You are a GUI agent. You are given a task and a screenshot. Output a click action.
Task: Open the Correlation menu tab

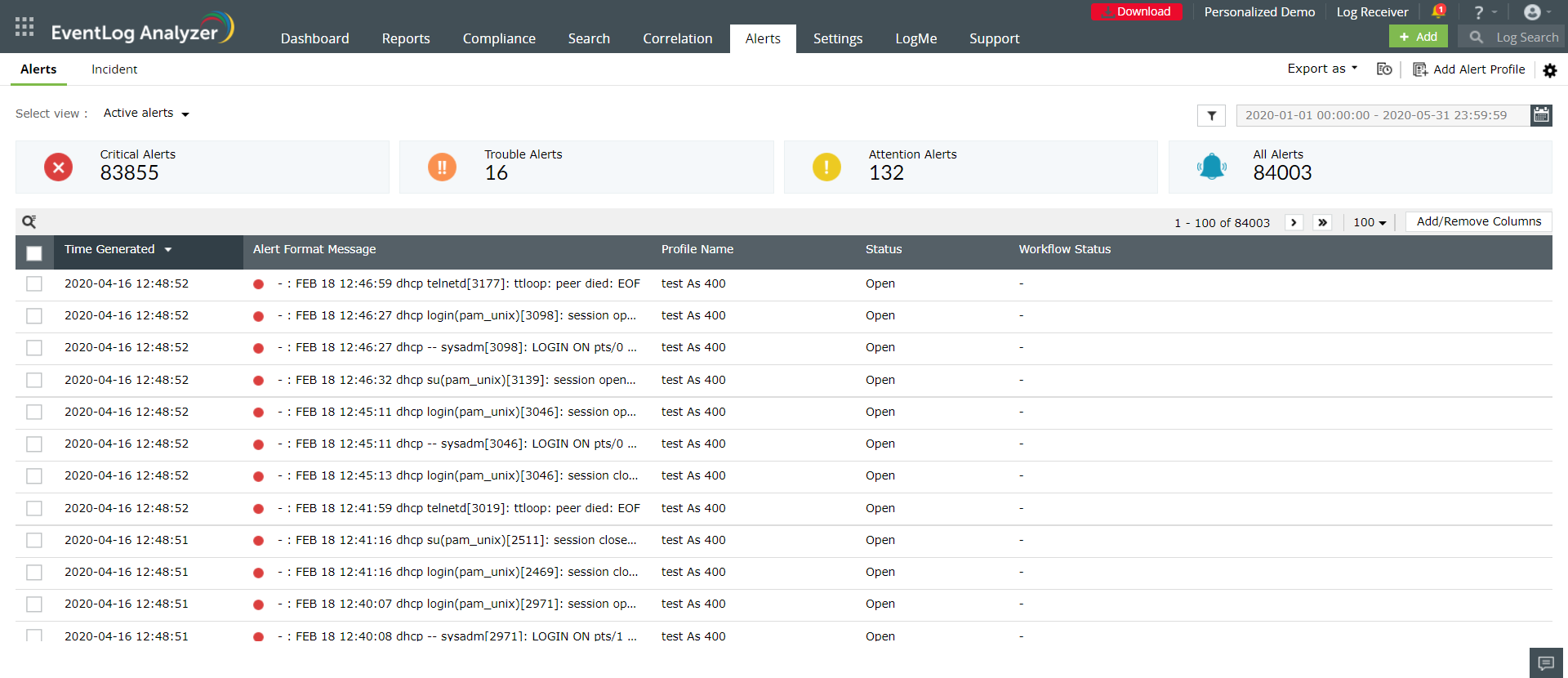click(x=677, y=38)
